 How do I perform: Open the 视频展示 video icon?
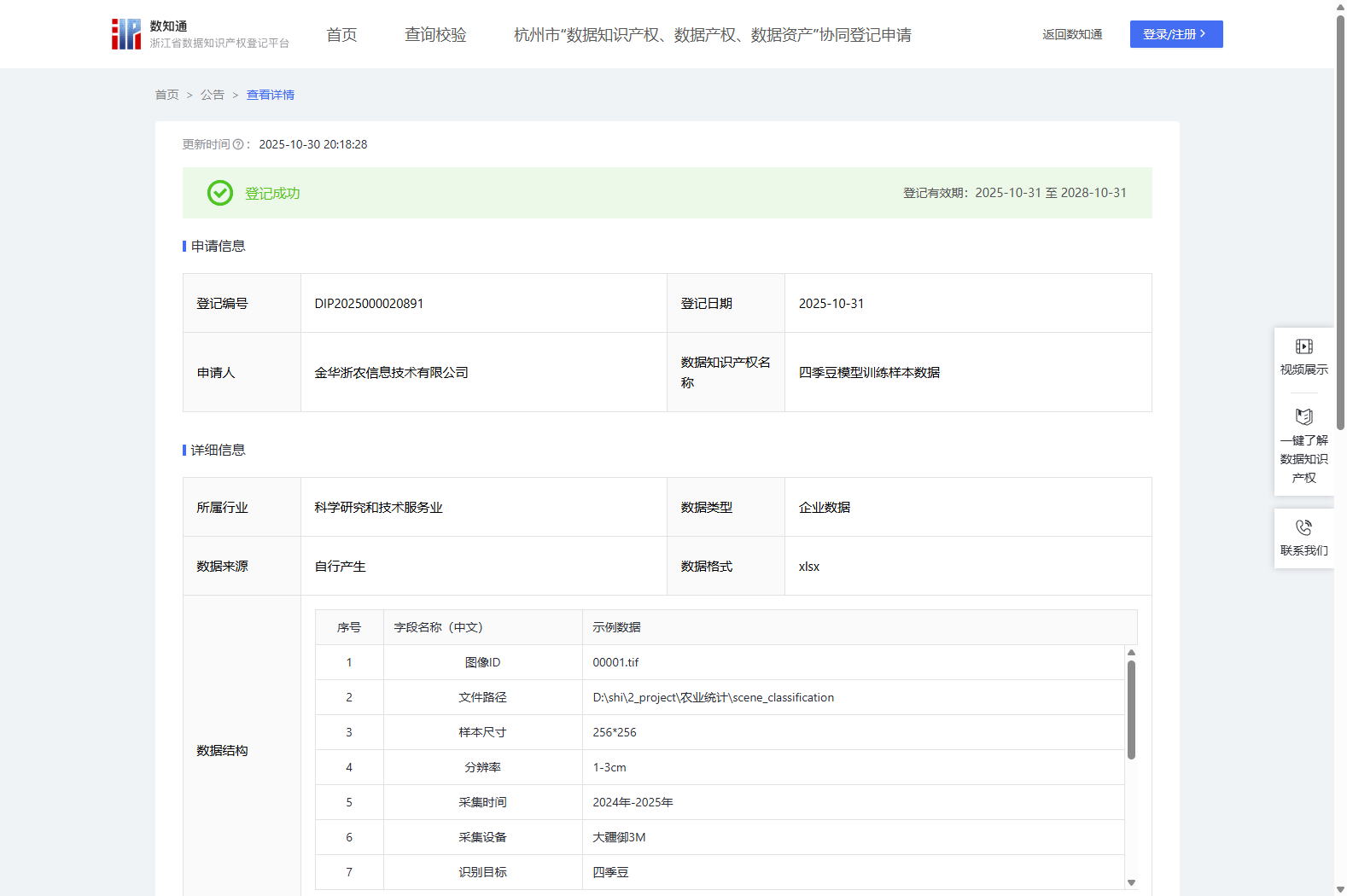pos(1303,346)
